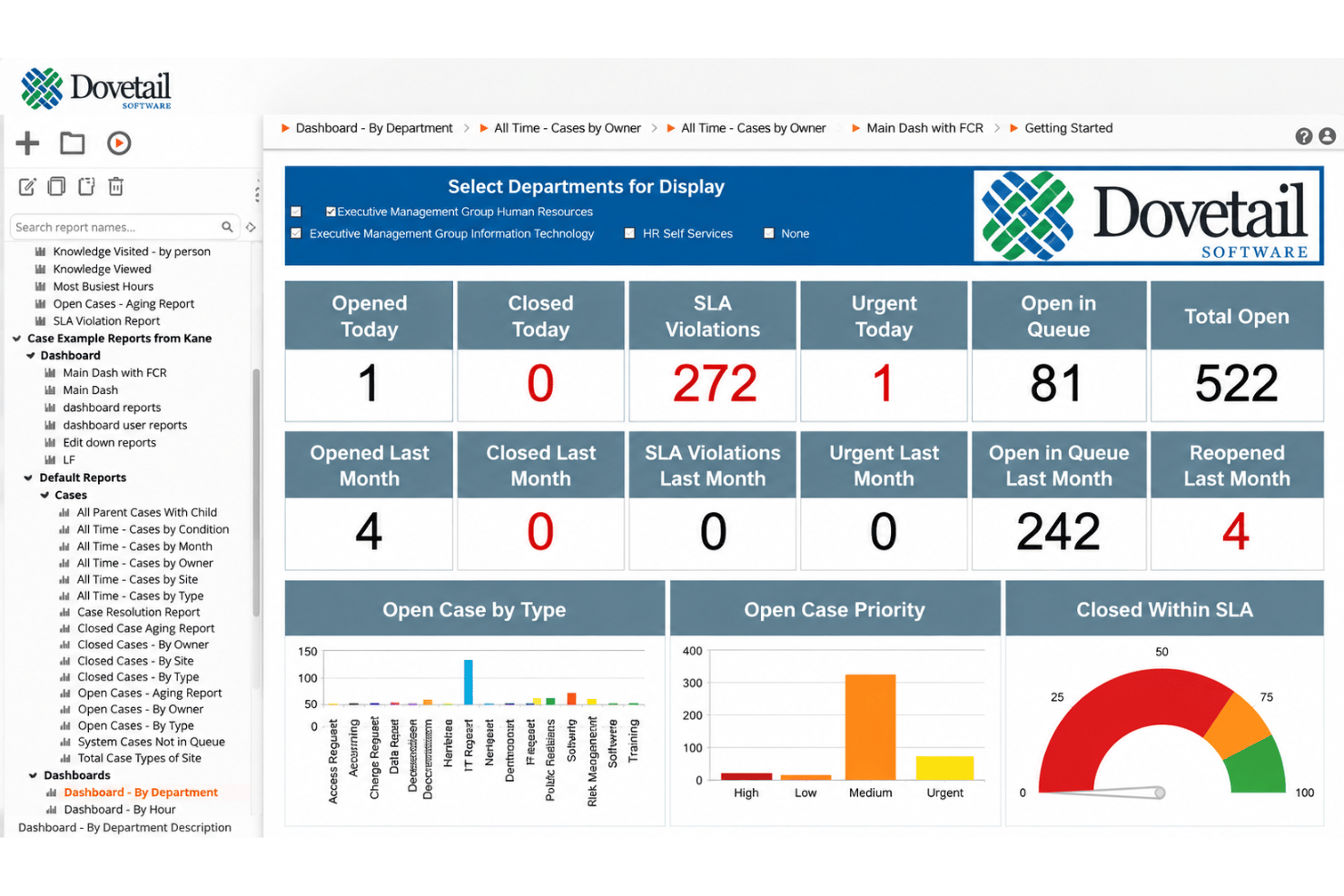This screenshot has height=896, width=1344.
Task: Open the first All Time - Cases by Owner tab
Action: pos(560,128)
